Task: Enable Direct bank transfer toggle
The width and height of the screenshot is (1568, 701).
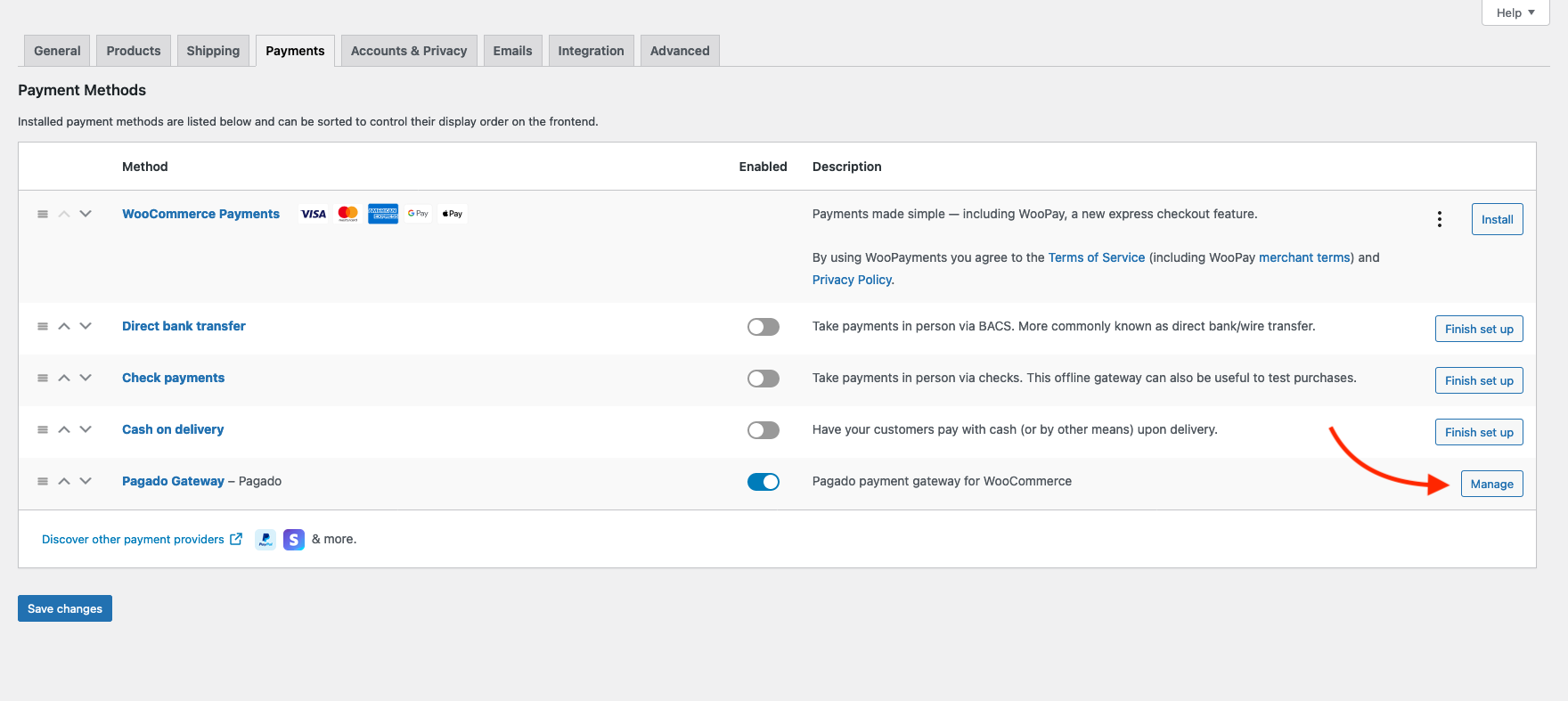Action: pyautogui.click(x=764, y=327)
